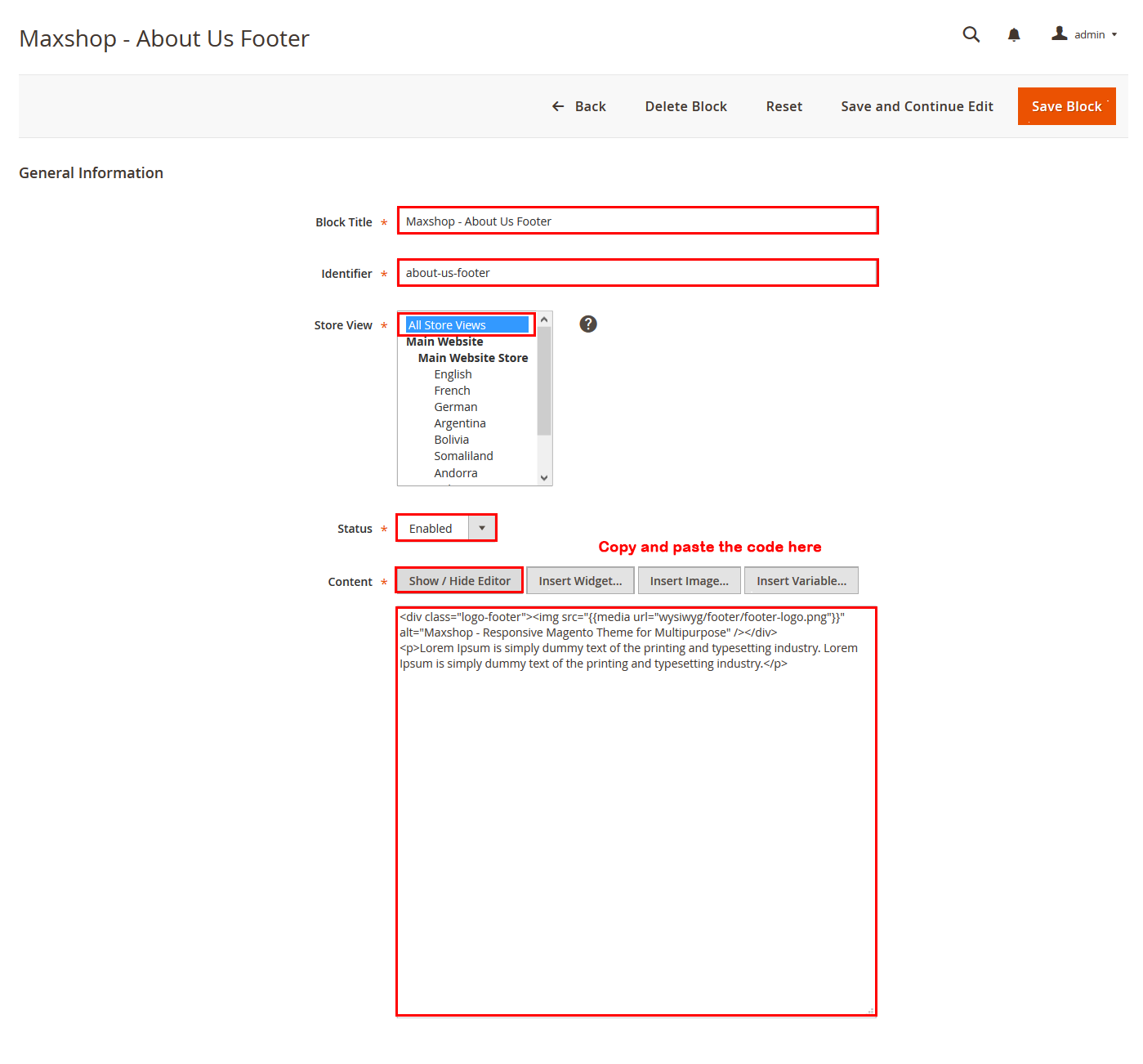Click the Enabled status select box
The width and height of the screenshot is (1143, 1064).
(x=446, y=528)
